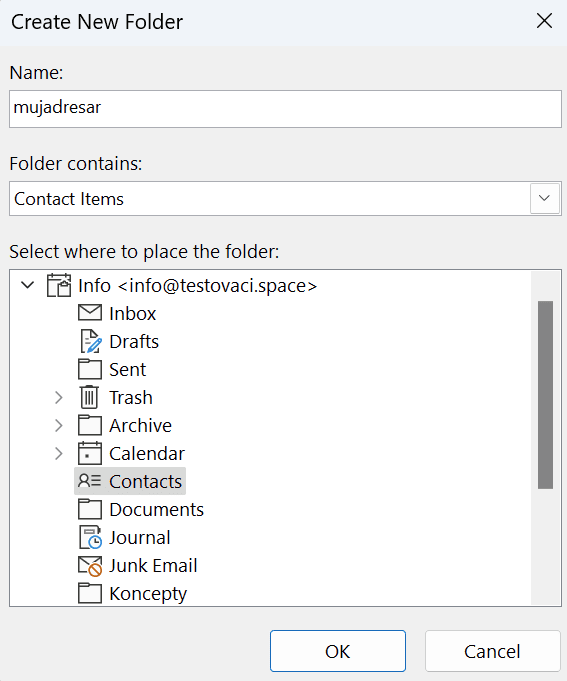This screenshot has width=567, height=681.
Task: Click the Drafts pencil-page icon
Action: 91,341
